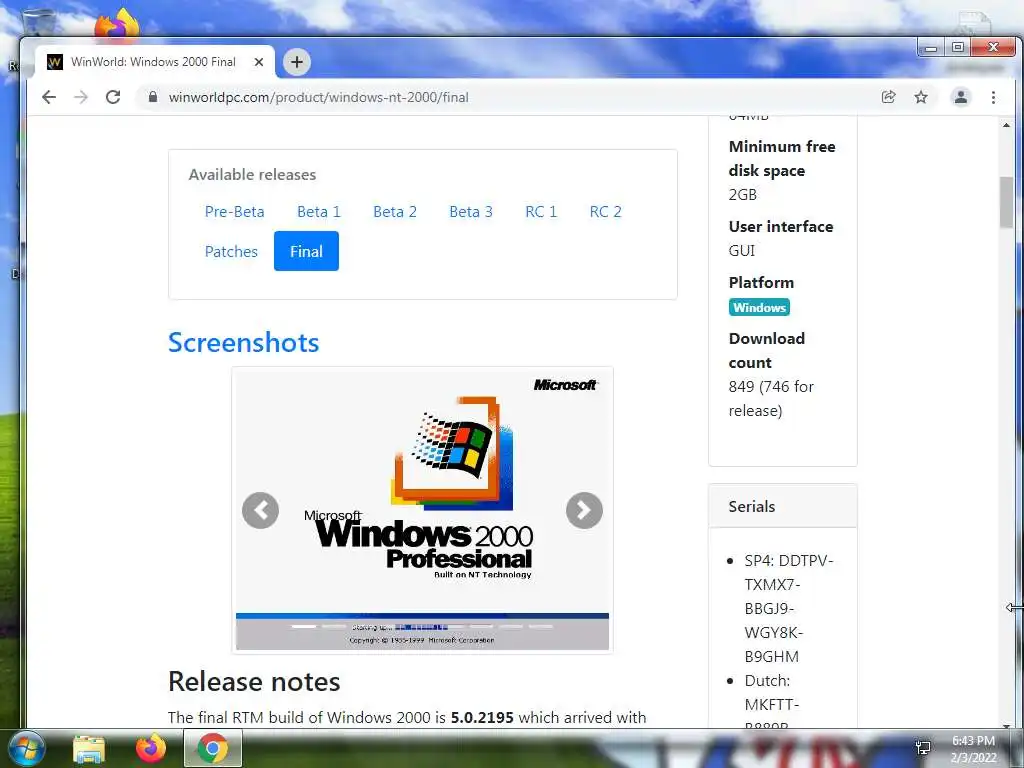Close the WinWorld tab
1024x768 pixels.
pos(259,62)
